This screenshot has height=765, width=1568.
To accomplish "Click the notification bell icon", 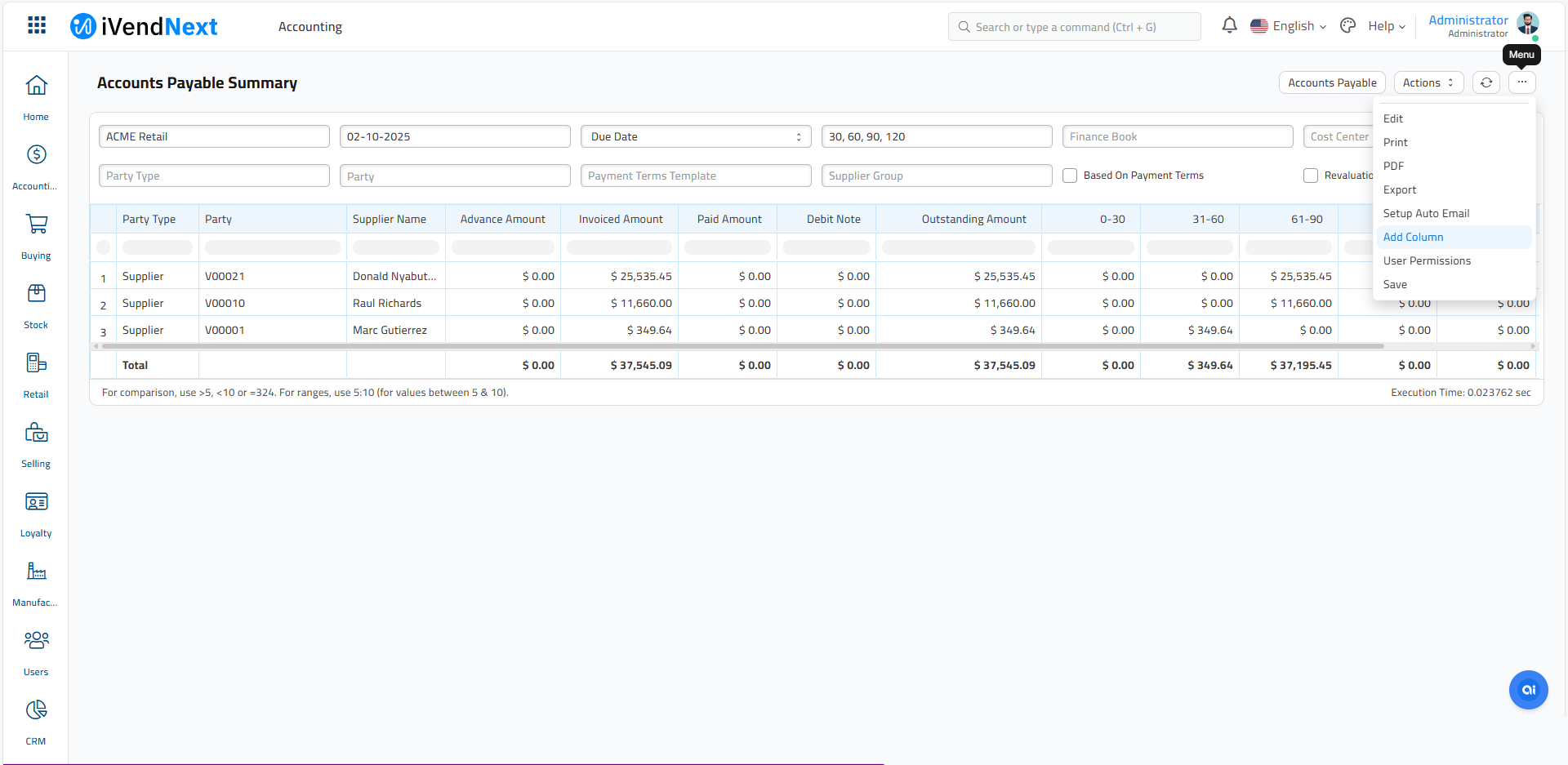I will [x=1229, y=25].
